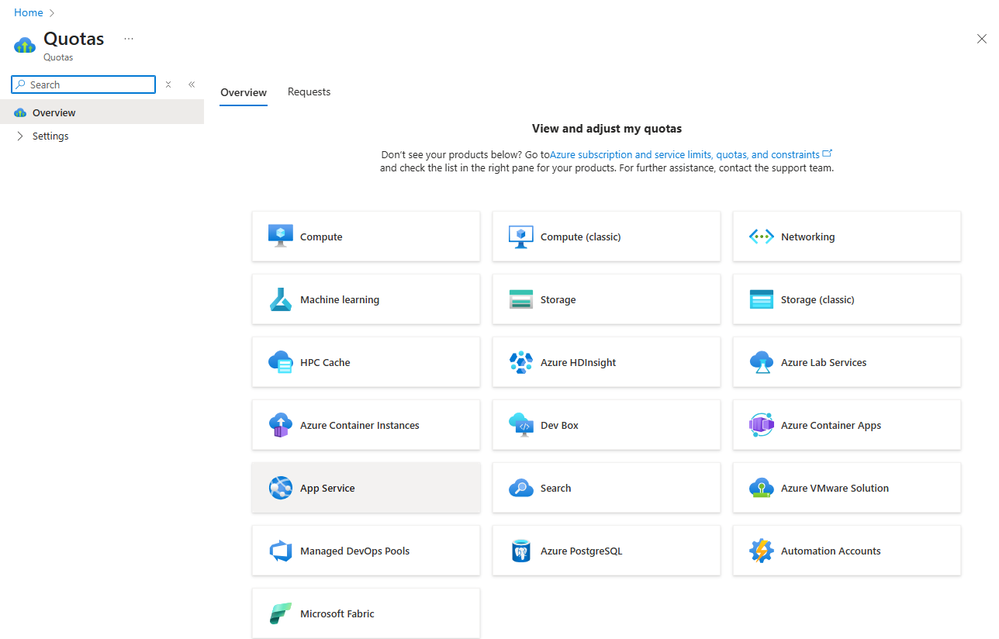Switch to the Requests tab
Screen dimensions: 999x639
click(x=309, y=92)
